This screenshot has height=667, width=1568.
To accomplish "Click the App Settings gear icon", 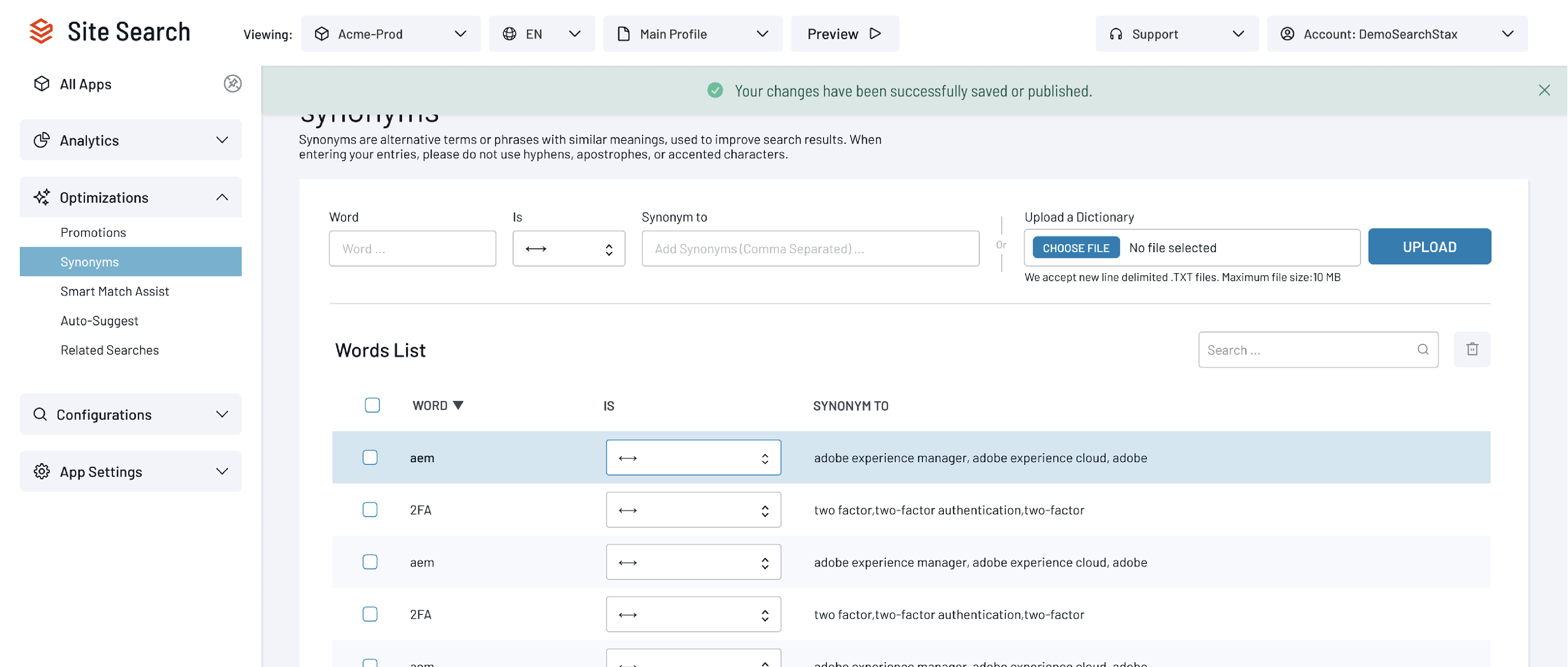I will 41,471.
